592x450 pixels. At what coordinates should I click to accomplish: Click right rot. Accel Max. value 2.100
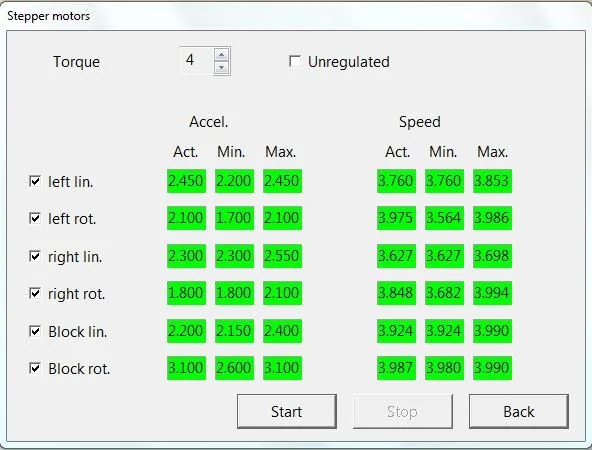282,293
